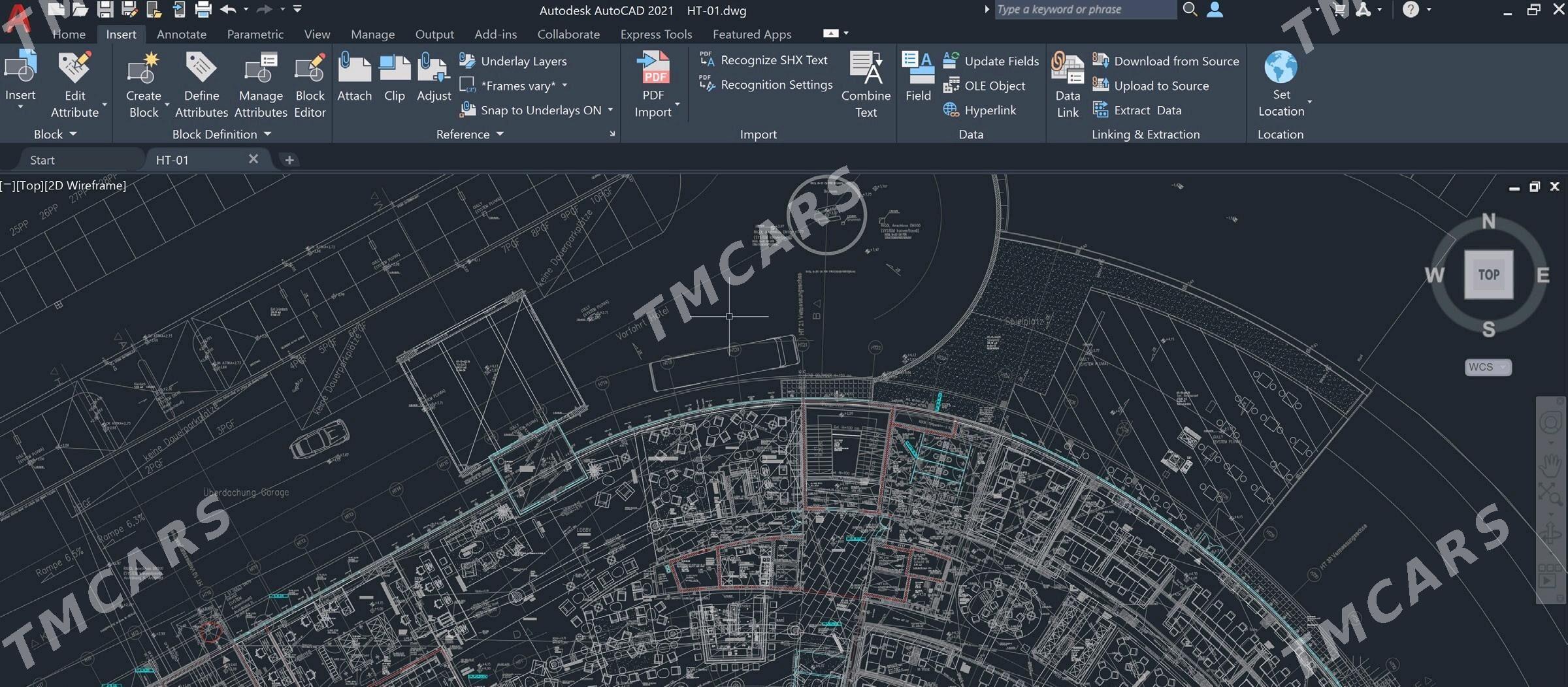The width and height of the screenshot is (1568, 687).
Task: Open the Help question mark icon
Action: coord(1411,9)
